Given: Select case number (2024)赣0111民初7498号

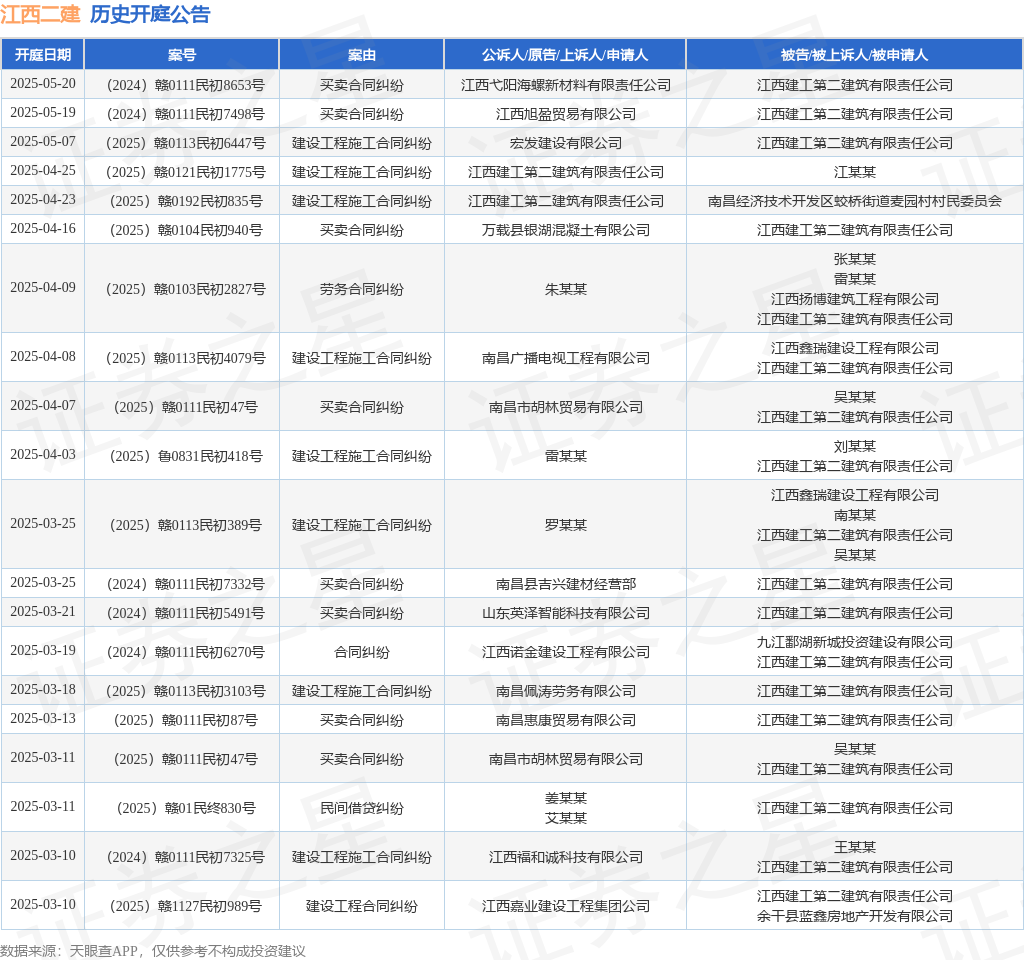Looking at the screenshot, I should point(185,114).
